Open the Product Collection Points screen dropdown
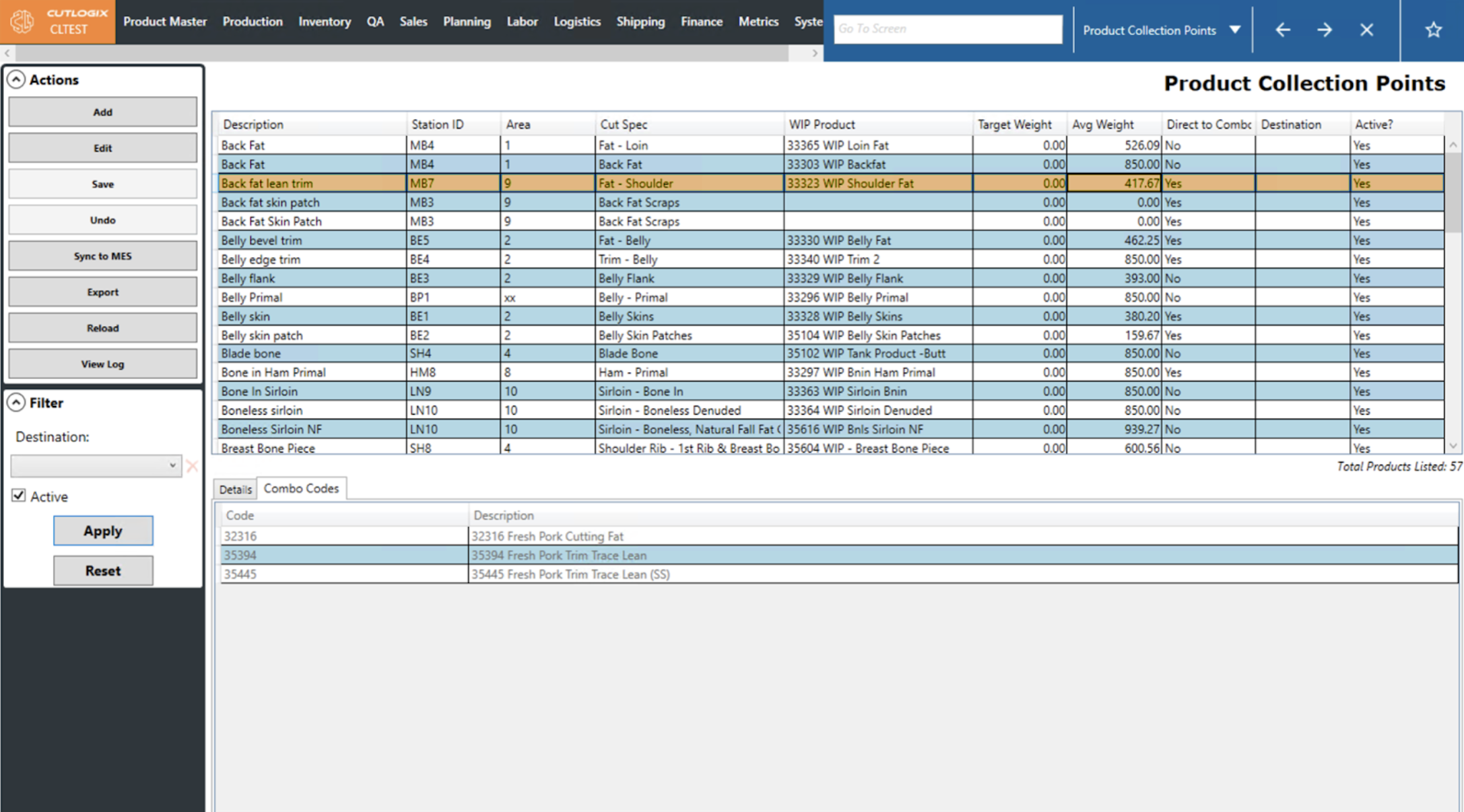The width and height of the screenshot is (1464, 812). tap(1234, 30)
